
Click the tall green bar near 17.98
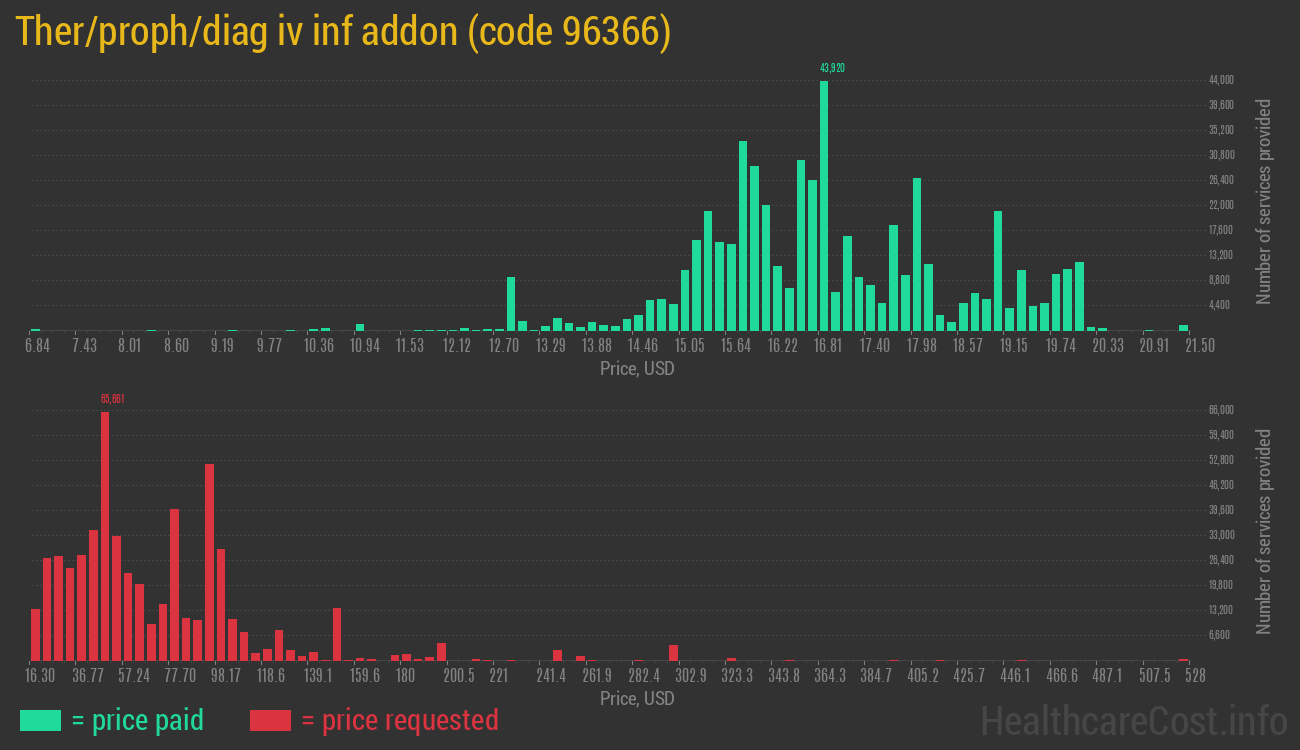pos(917,254)
